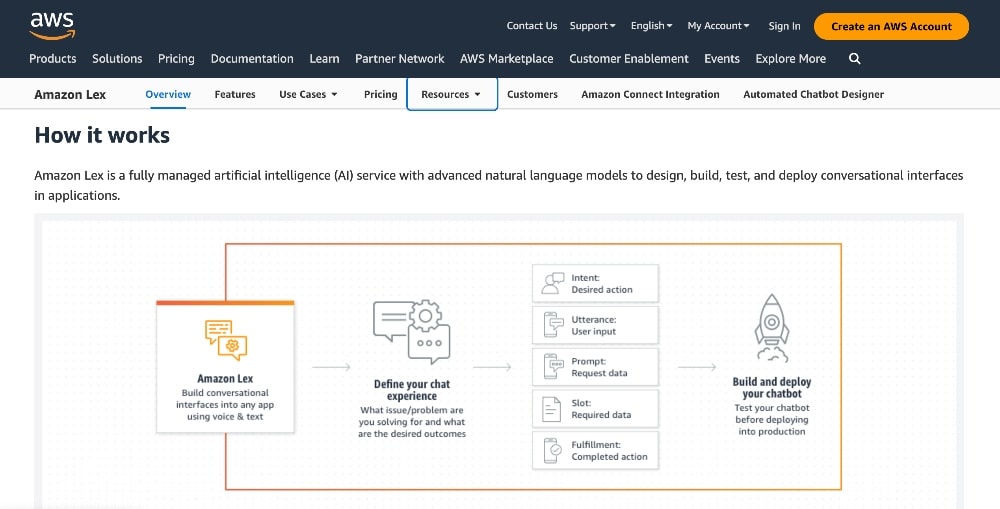
Task: Click "Define your chat experience" text
Action: (412, 390)
